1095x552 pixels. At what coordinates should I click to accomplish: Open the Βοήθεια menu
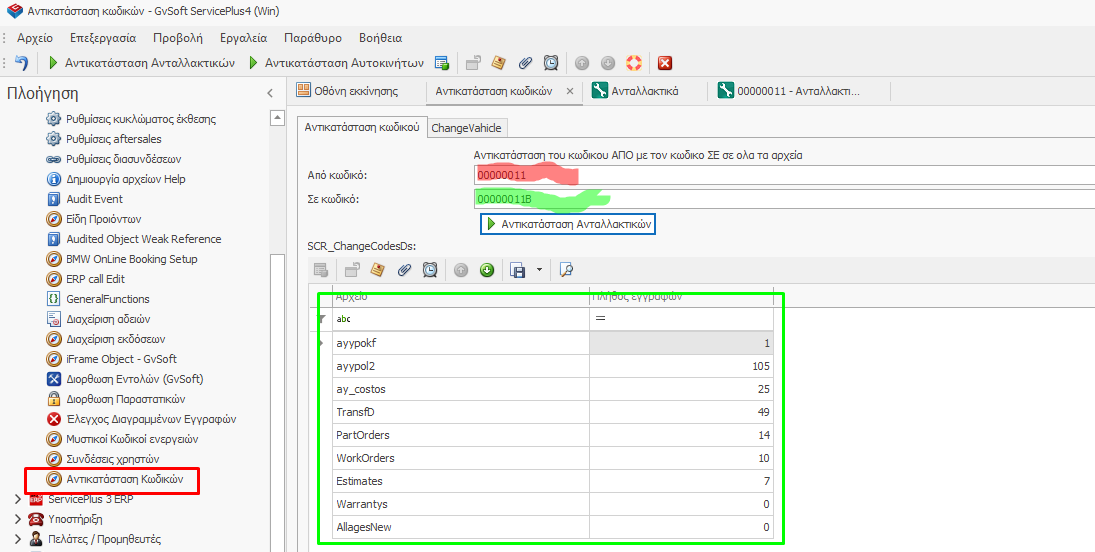pyautogui.click(x=381, y=38)
